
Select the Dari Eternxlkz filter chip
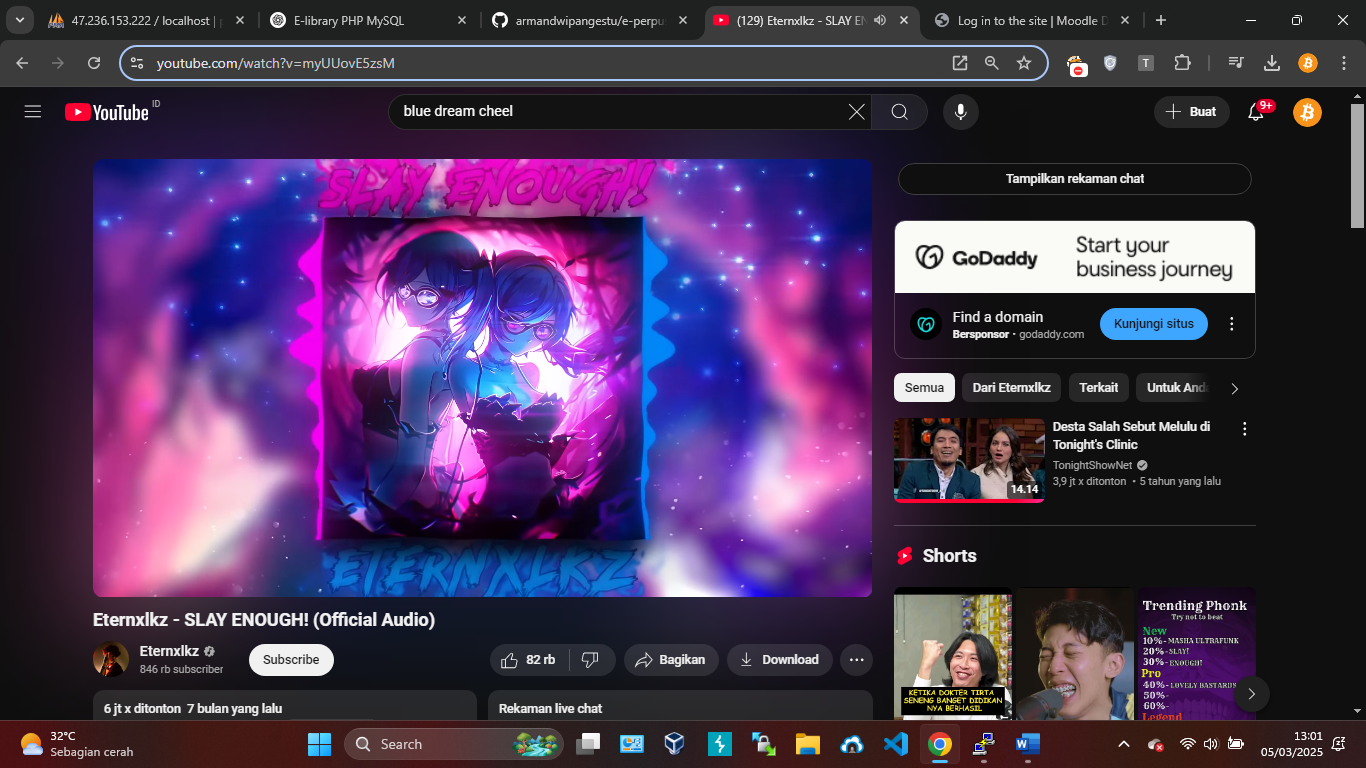coord(1011,388)
